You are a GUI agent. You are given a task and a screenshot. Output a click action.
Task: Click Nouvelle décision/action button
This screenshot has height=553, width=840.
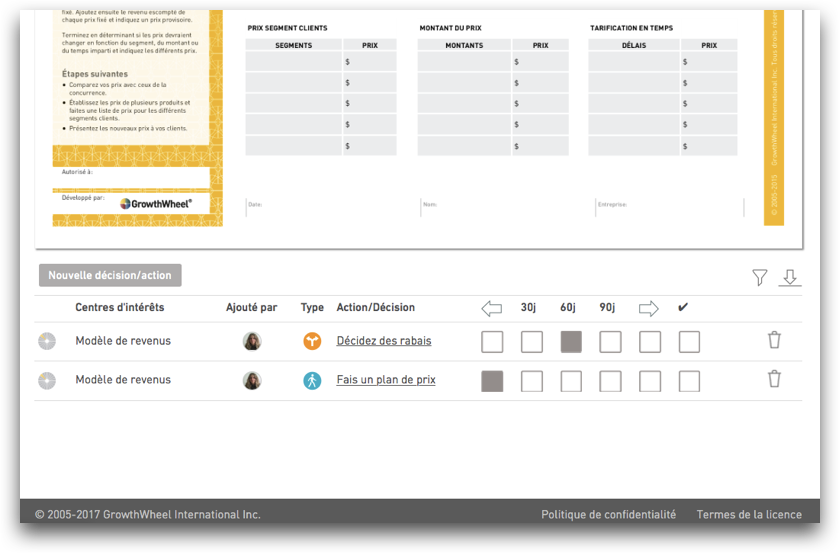[x=110, y=275]
